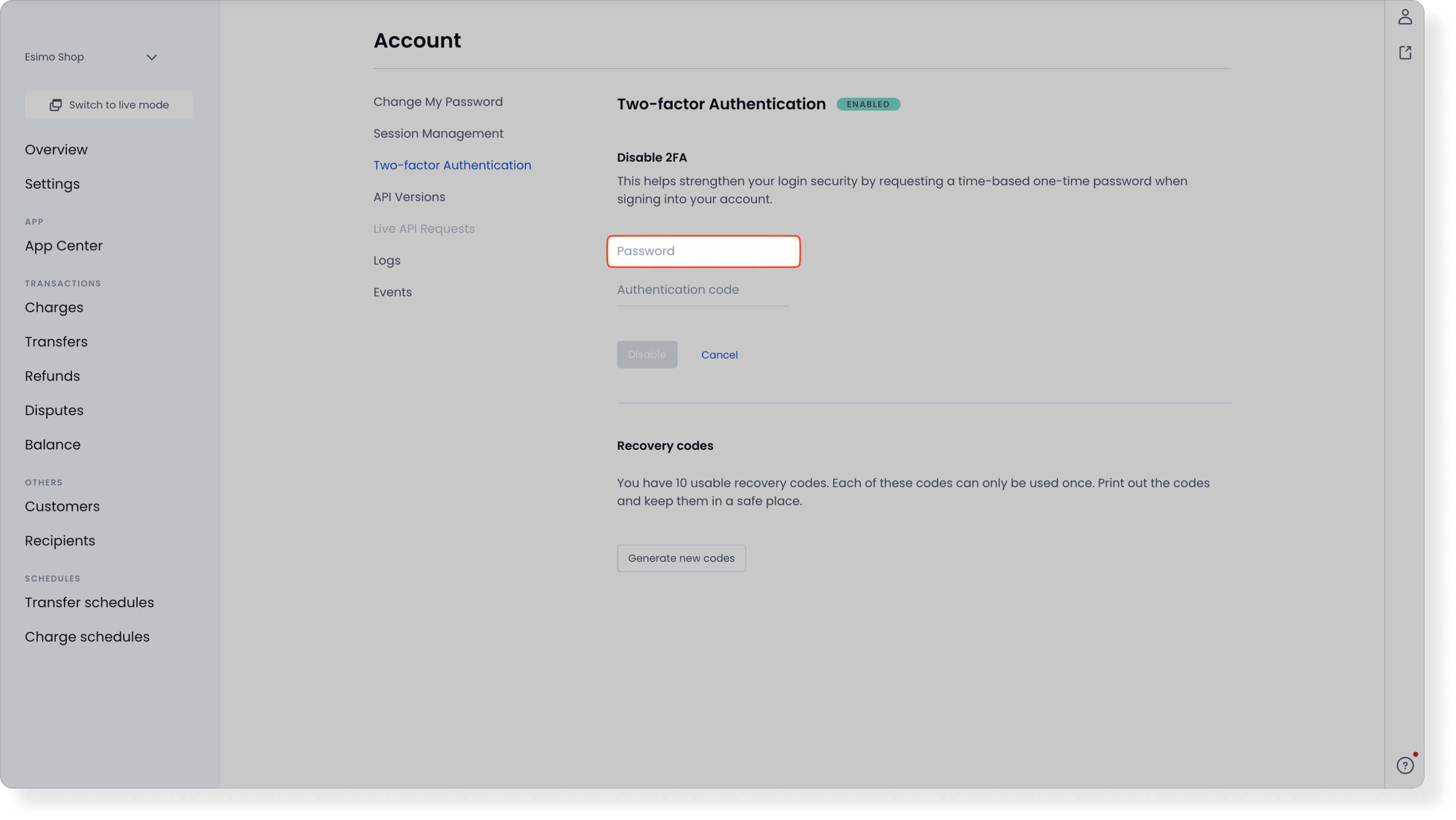The height and width of the screenshot is (820, 1456).
Task: Expand the Esimo Shop account dropdown
Action: point(151,57)
